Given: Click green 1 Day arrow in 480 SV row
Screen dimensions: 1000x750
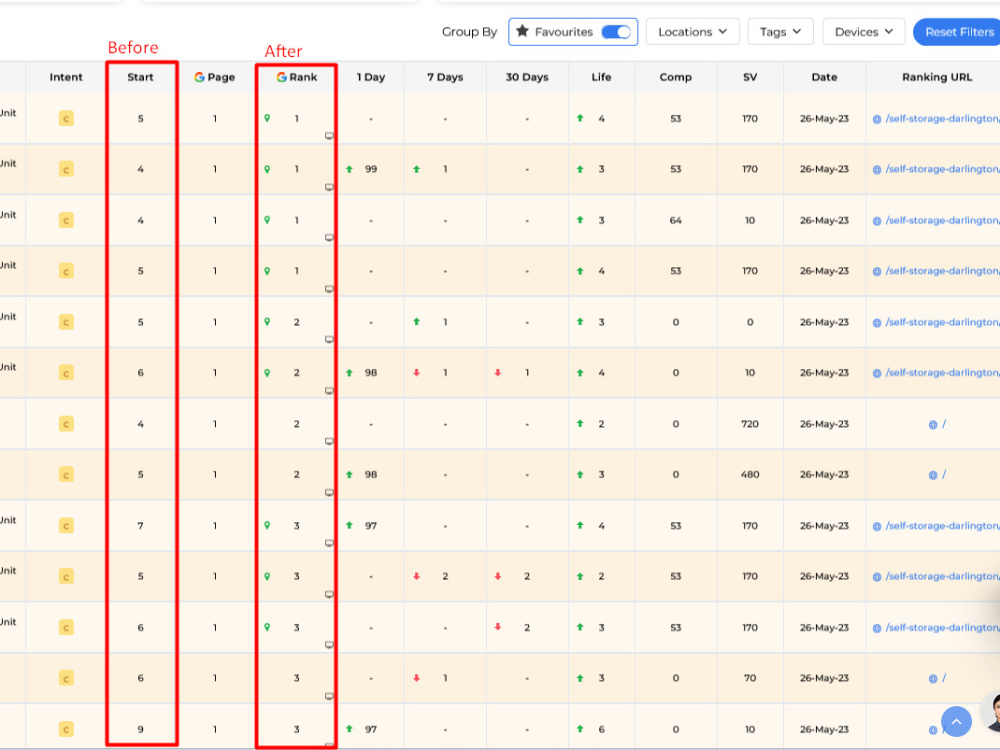Looking at the screenshot, I should (x=349, y=474).
